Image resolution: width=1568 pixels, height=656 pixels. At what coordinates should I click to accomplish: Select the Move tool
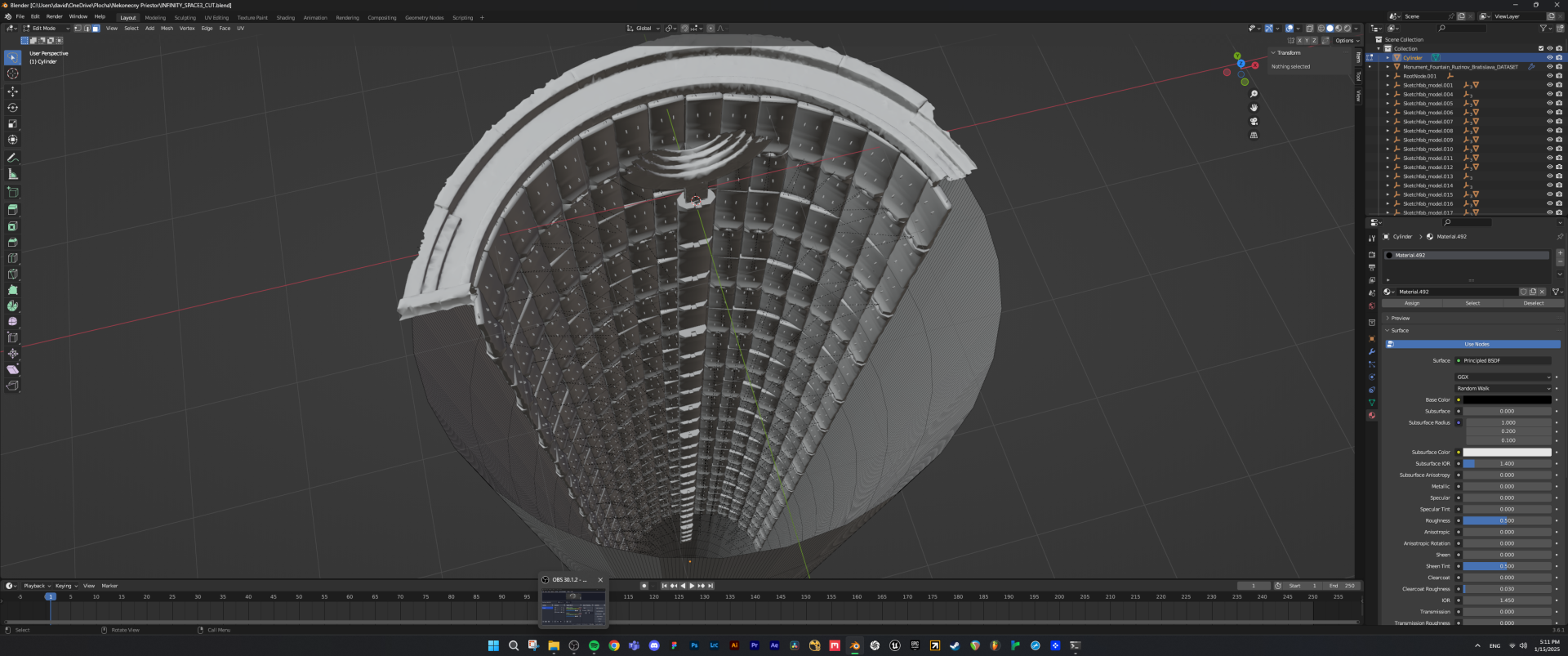click(x=12, y=91)
